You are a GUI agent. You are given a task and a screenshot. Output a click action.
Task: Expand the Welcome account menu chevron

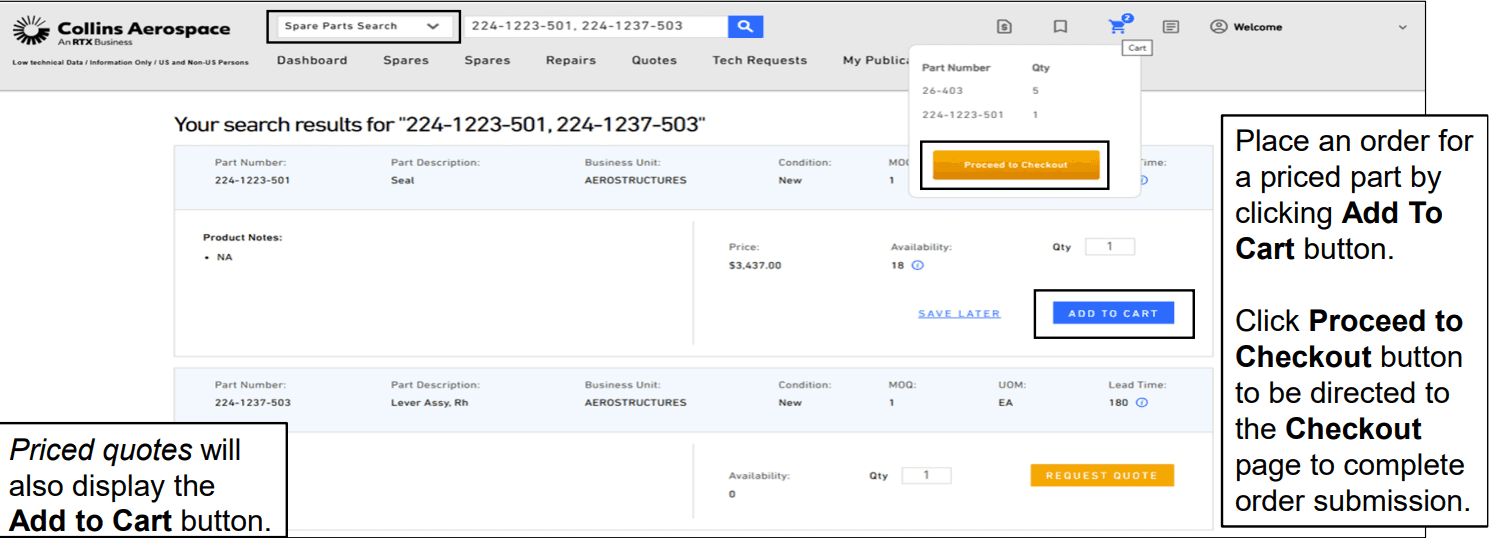pyautogui.click(x=1402, y=27)
